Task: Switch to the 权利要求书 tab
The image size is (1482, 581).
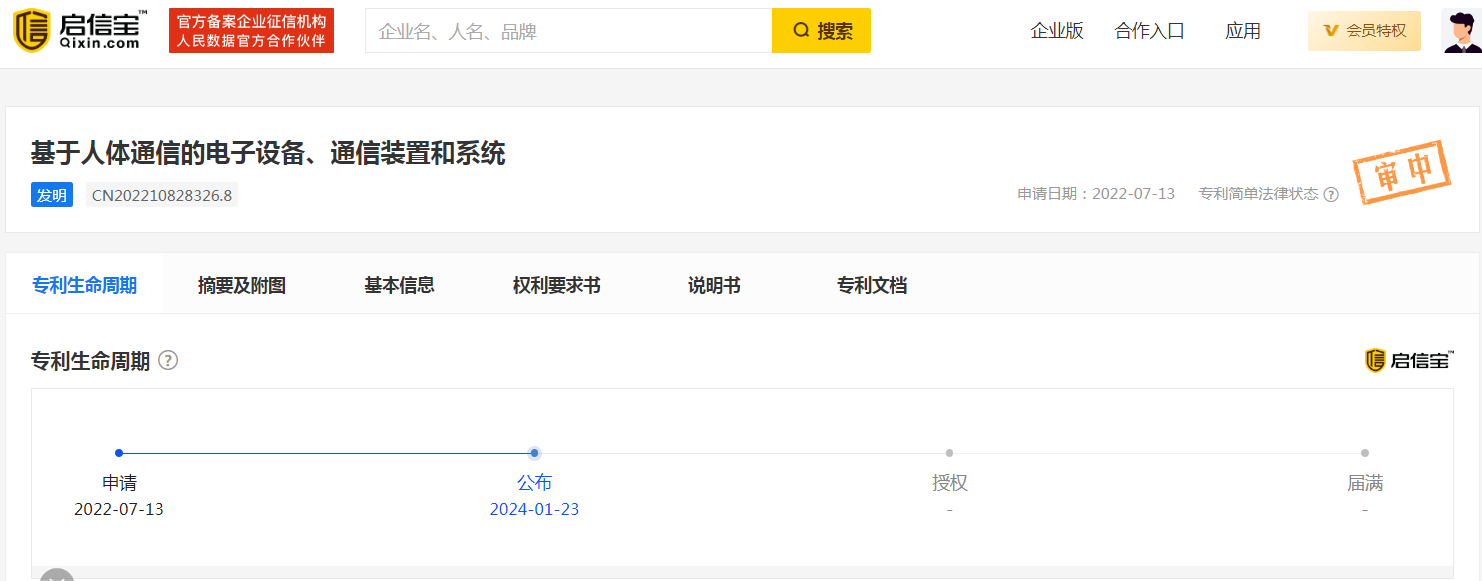Action: 556,285
